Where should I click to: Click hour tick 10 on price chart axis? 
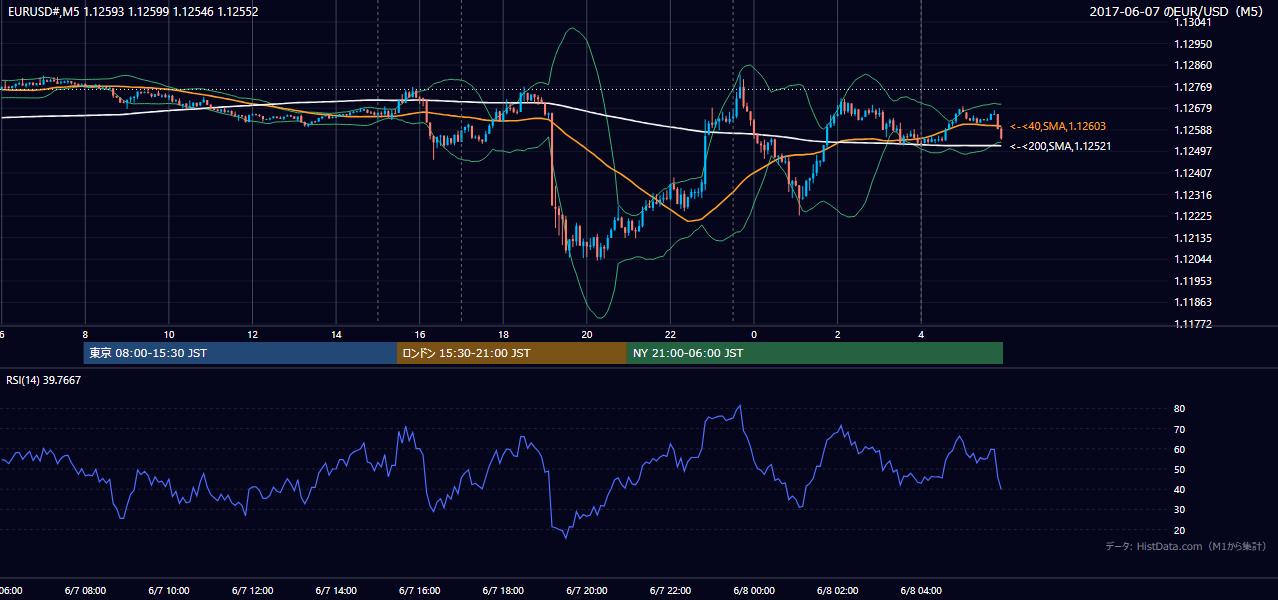[x=169, y=334]
